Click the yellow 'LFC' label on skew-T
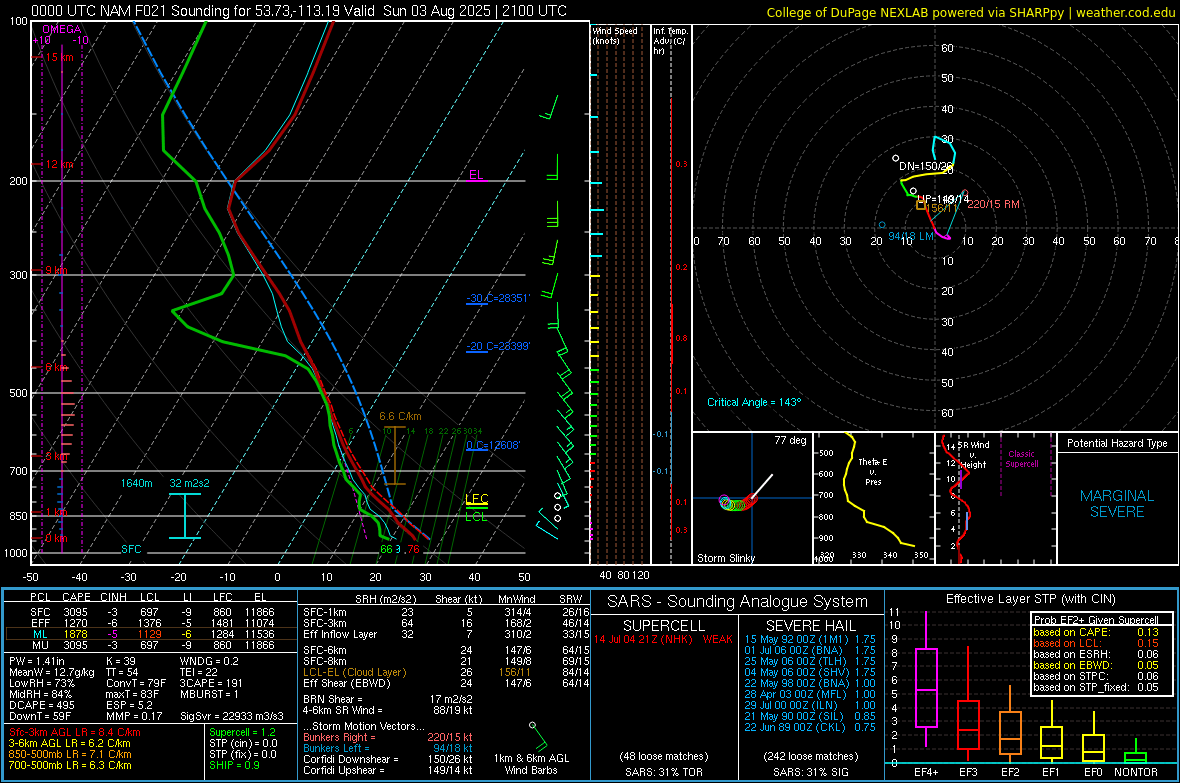 pos(476,498)
